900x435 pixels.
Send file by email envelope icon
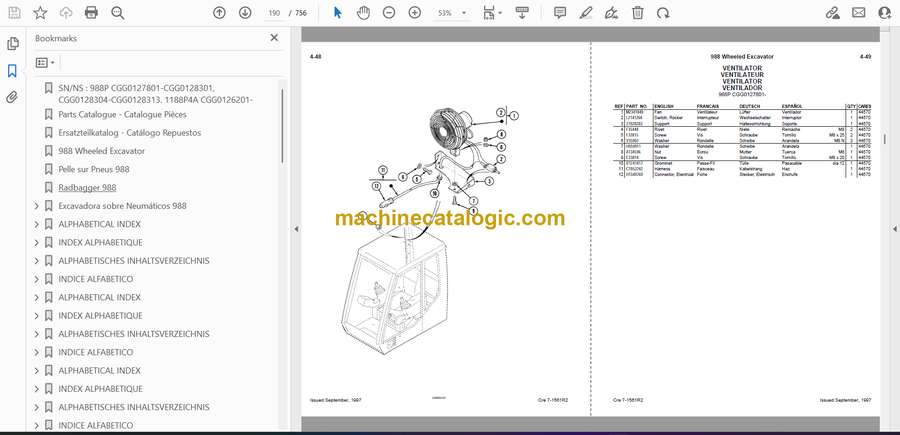(x=859, y=13)
